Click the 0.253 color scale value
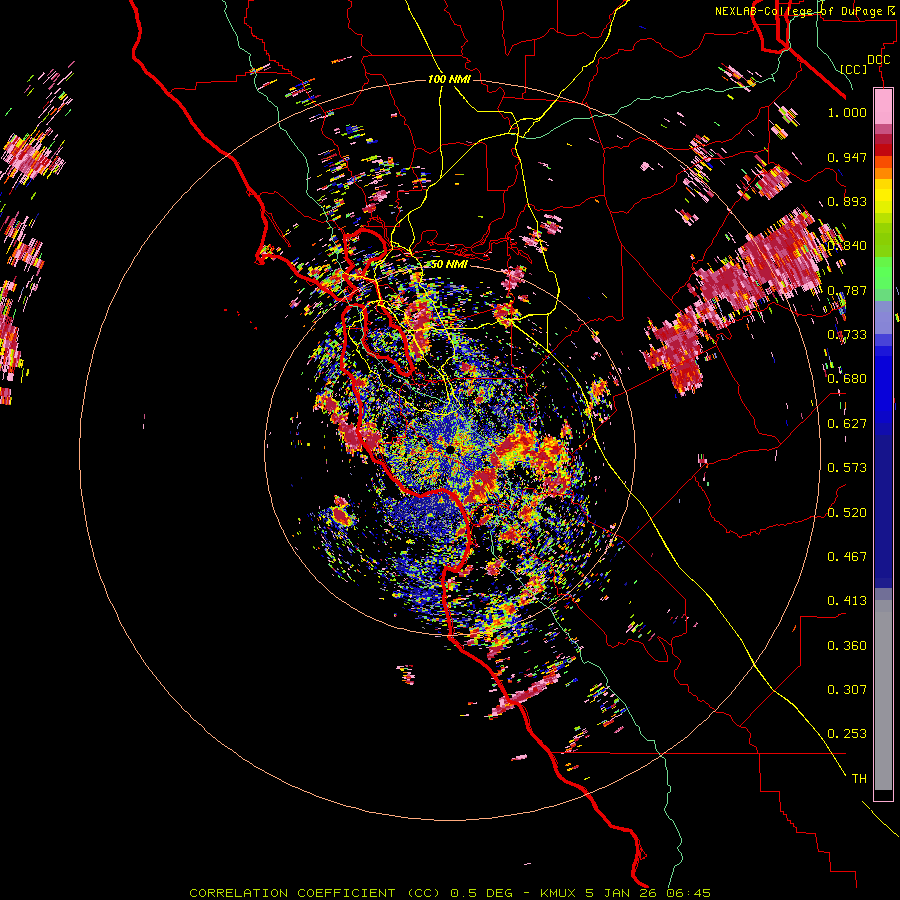Image resolution: width=900 pixels, height=900 pixels. tap(847, 734)
